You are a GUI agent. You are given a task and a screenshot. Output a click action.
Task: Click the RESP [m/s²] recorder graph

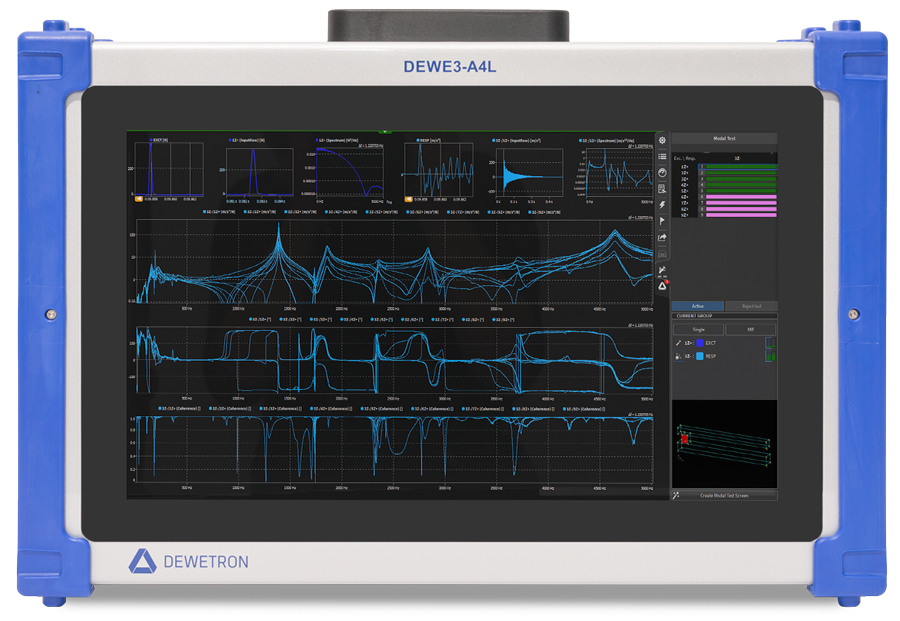[439, 169]
